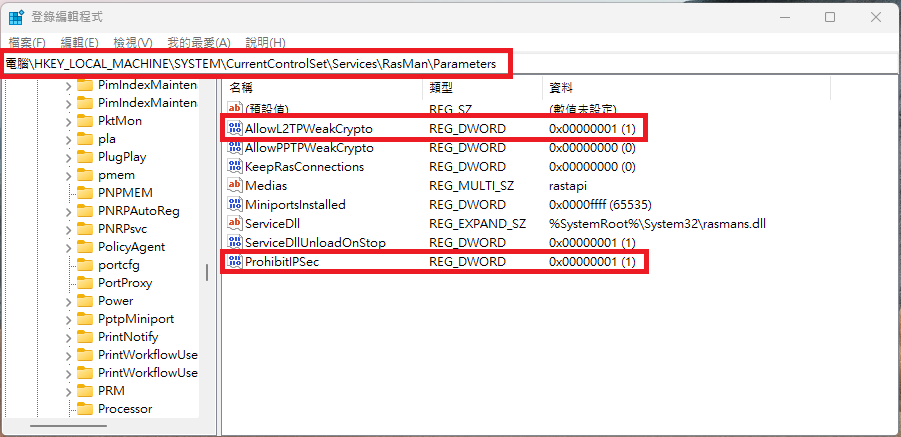Click the pla folder icon
Image resolution: width=901 pixels, height=437 pixels.
pyautogui.click(x=85, y=139)
